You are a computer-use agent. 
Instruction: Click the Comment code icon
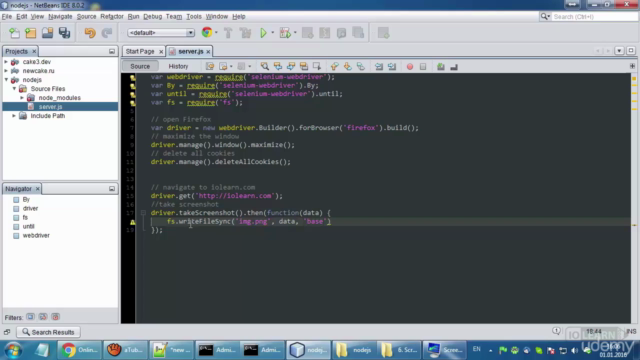pos(441,67)
